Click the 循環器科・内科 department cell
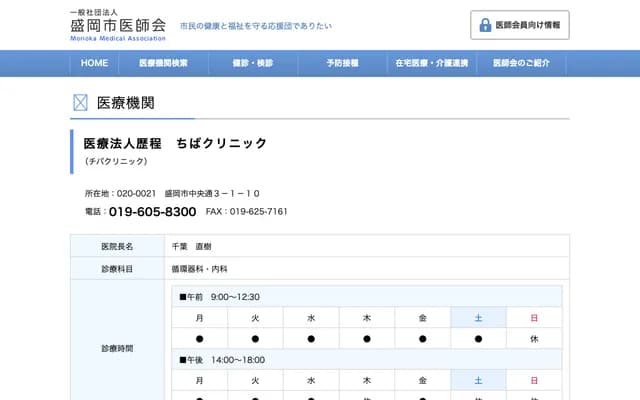The image size is (640, 400). 200,269
